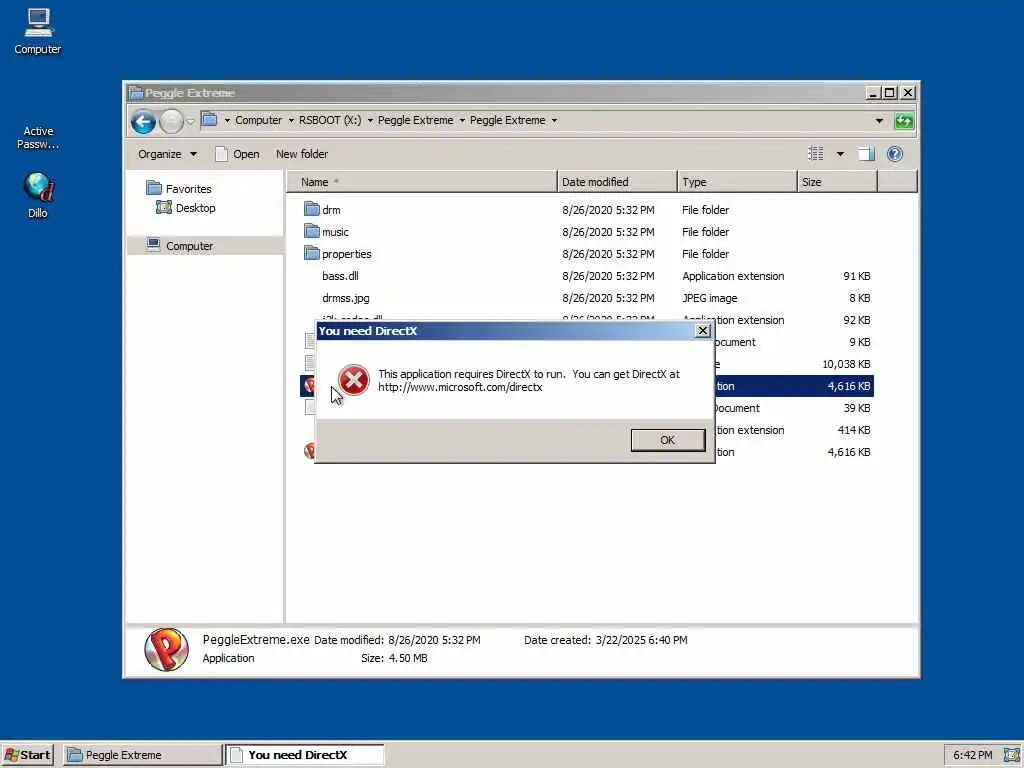Image resolution: width=1024 pixels, height=768 pixels.
Task: Select Computer in the address breadcrumb
Action: tap(259, 120)
